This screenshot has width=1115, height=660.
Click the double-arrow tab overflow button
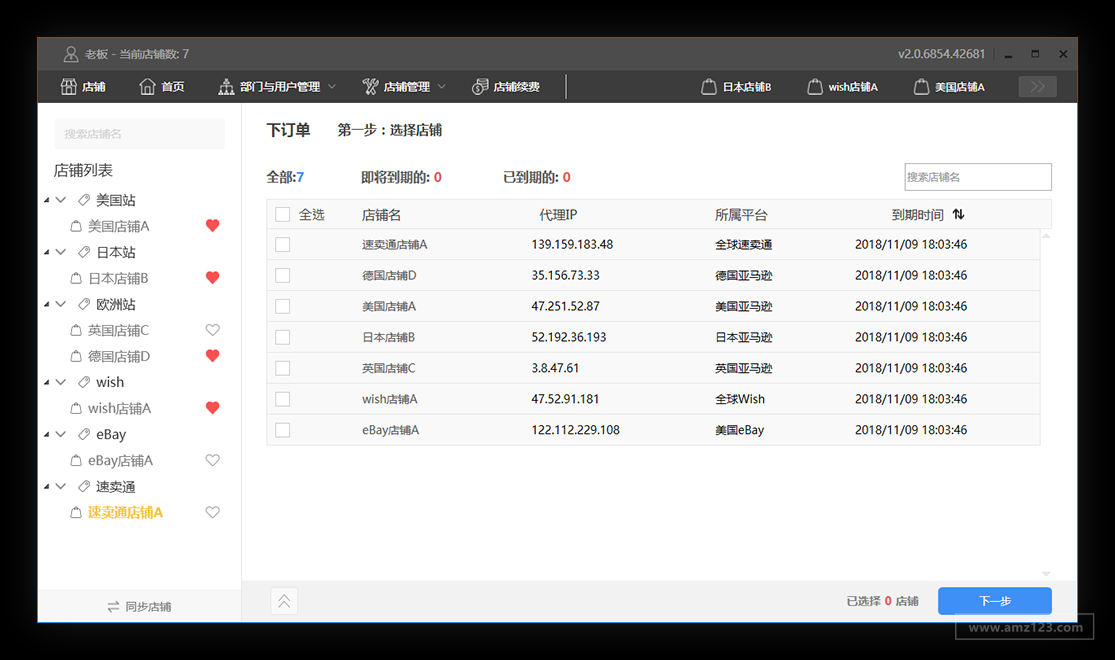1037,87
